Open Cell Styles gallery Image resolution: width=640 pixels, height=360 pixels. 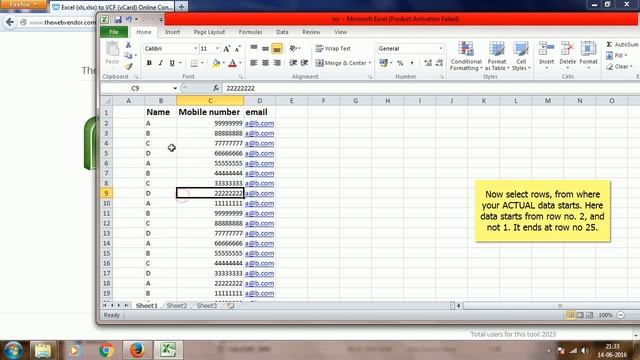521,56
